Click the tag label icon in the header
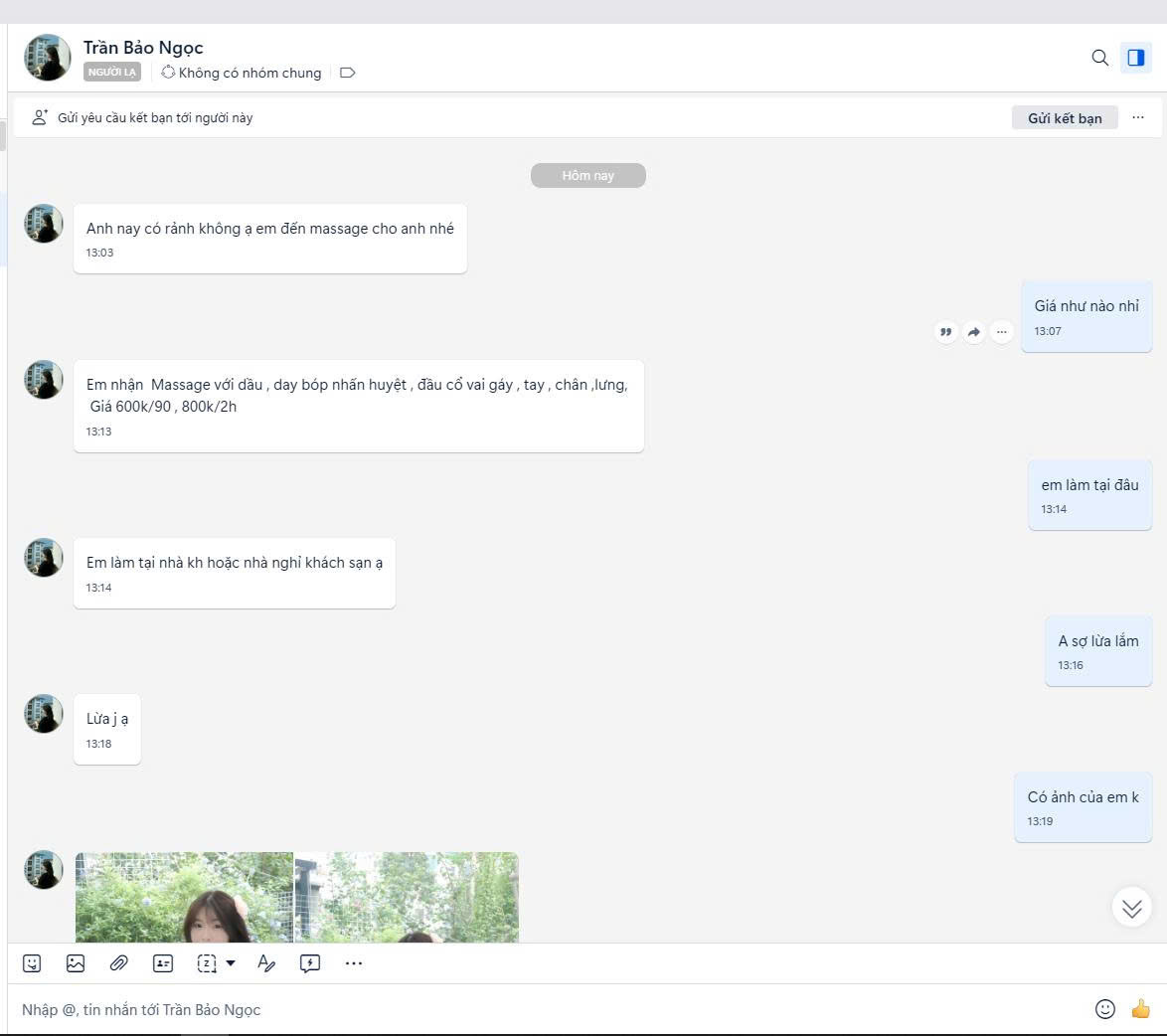The image size is (1167, 1036). tap(347, 73)
